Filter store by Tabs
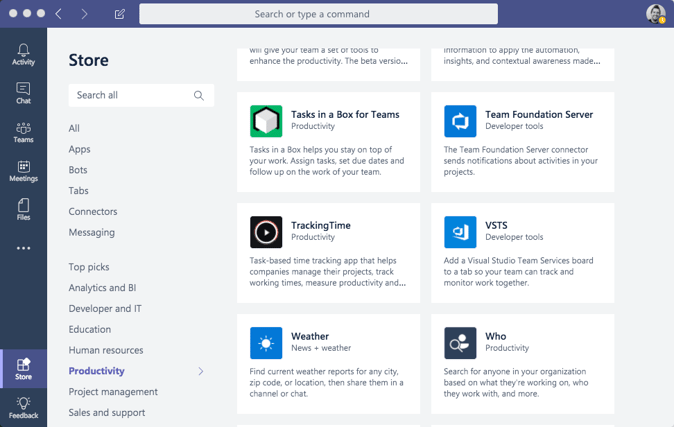 (79, 190)
